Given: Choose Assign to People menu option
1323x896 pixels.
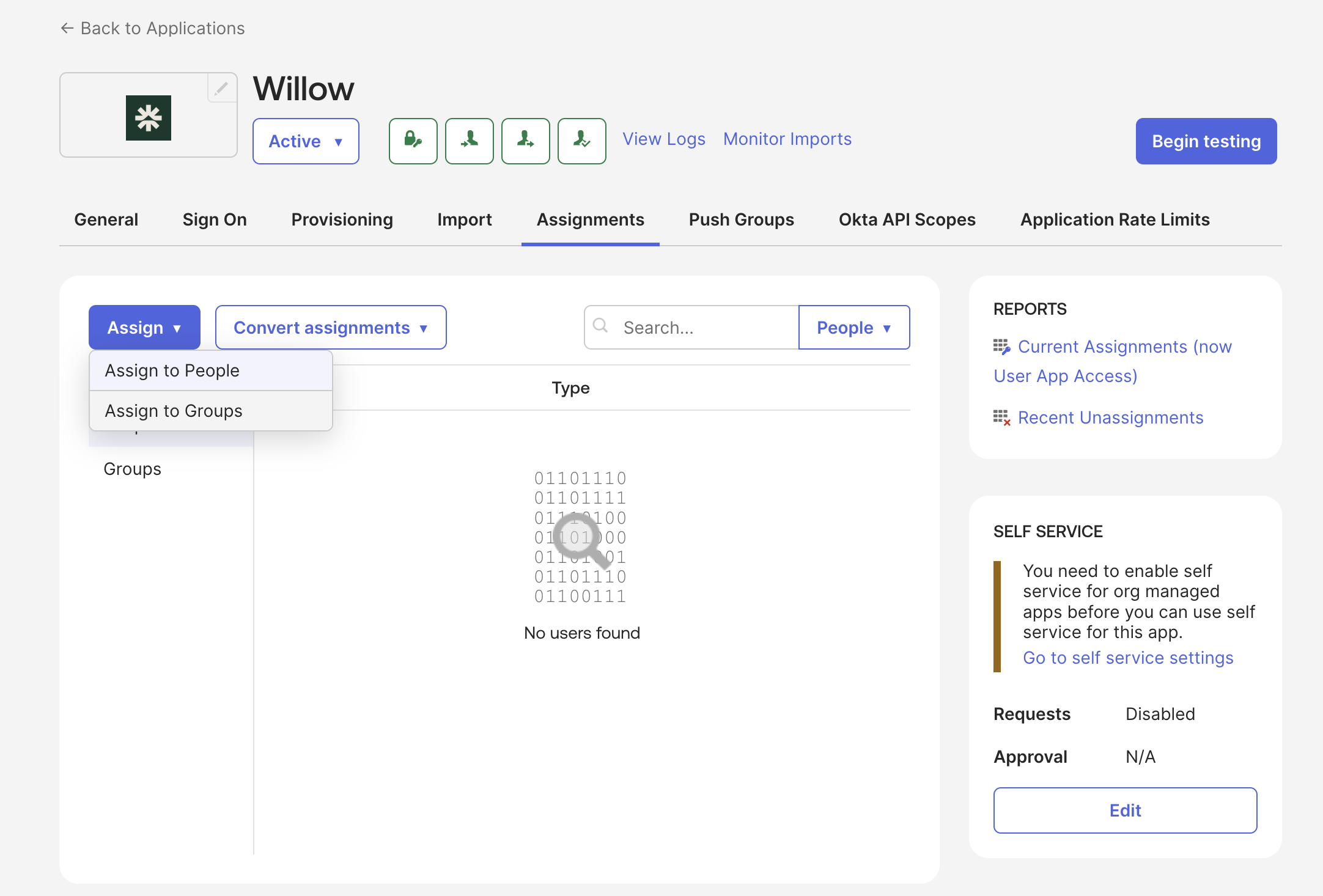Looking at the screenshot, I should [x=211, y=371].
